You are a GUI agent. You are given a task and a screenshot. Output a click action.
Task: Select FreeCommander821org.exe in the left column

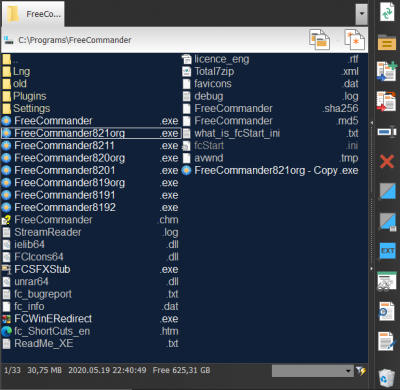click(91, 133)
